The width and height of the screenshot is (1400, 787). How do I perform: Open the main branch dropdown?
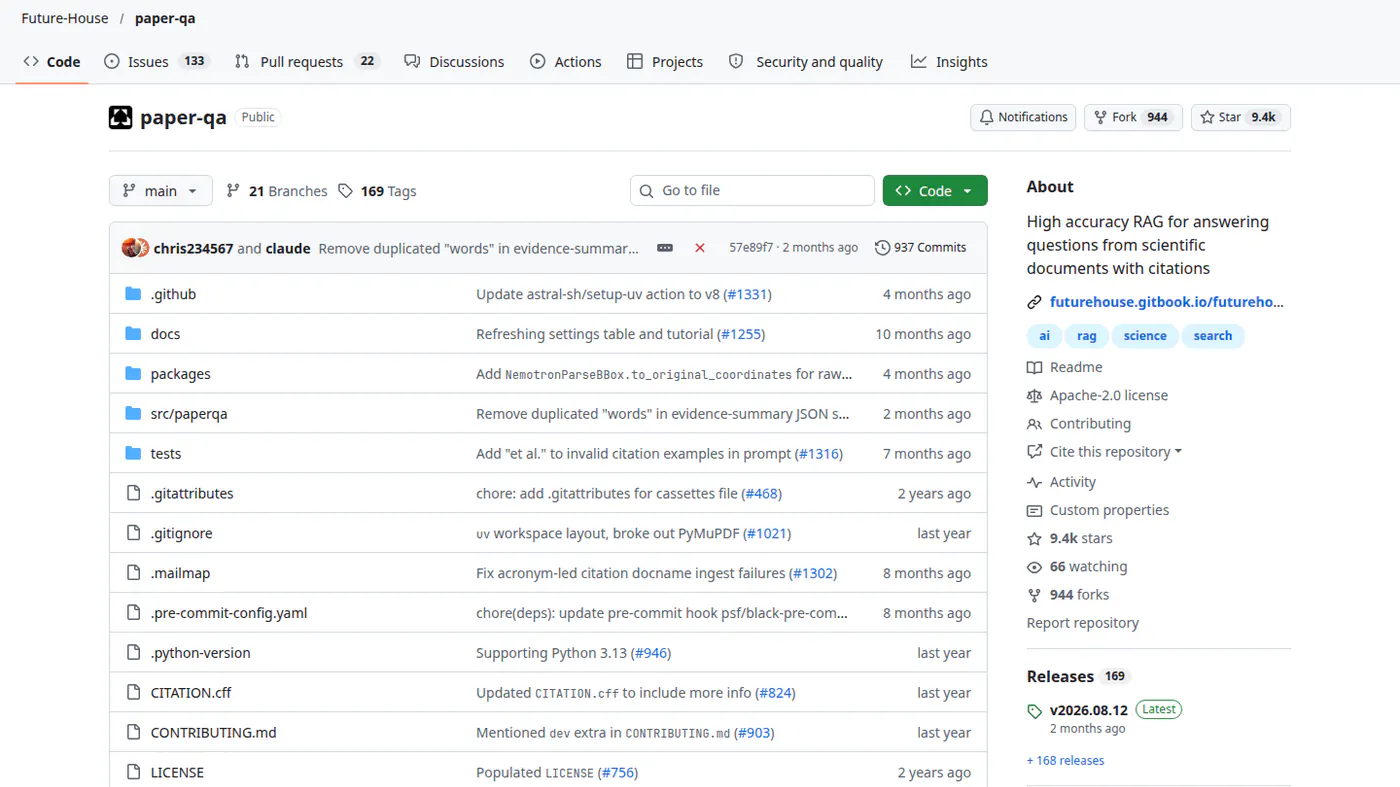click(161, 190)
